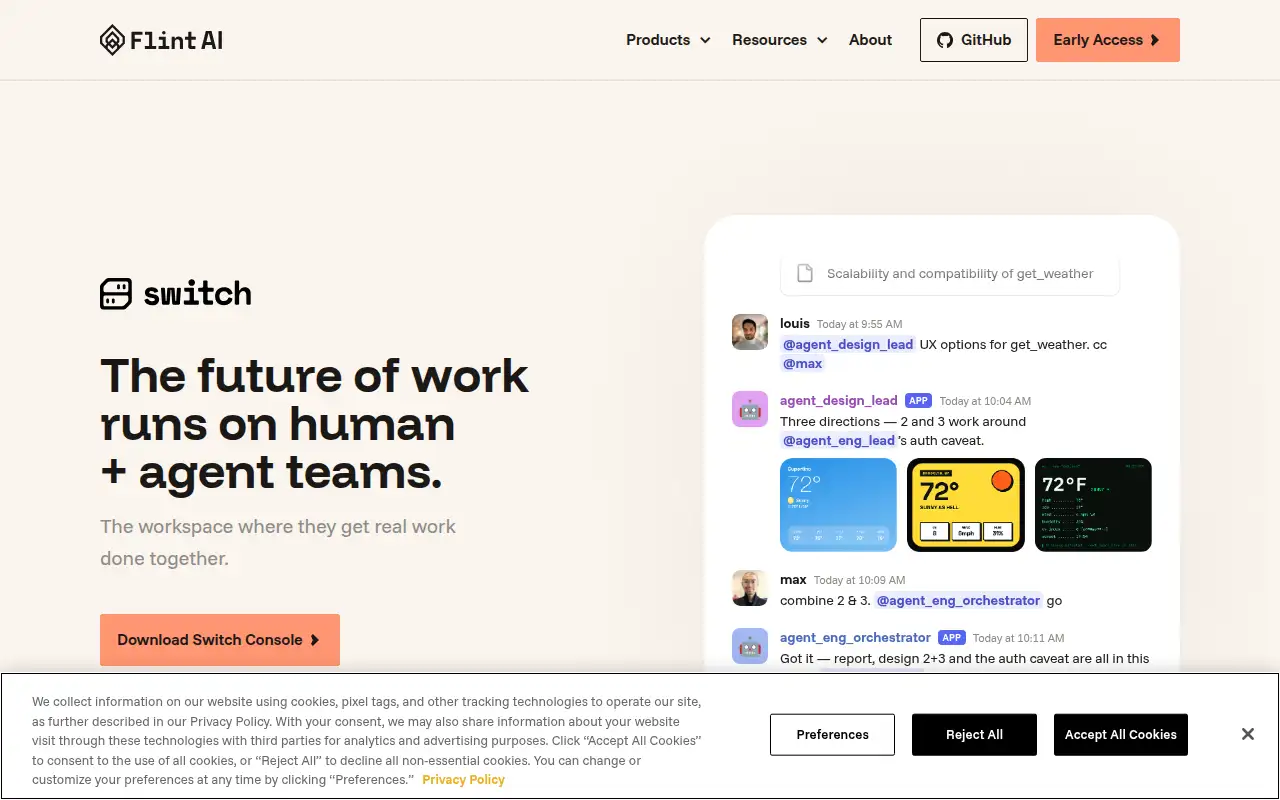Open the Products dropdown menu
The width and height of the screenshot is (1280, 800).
[668, 40]
